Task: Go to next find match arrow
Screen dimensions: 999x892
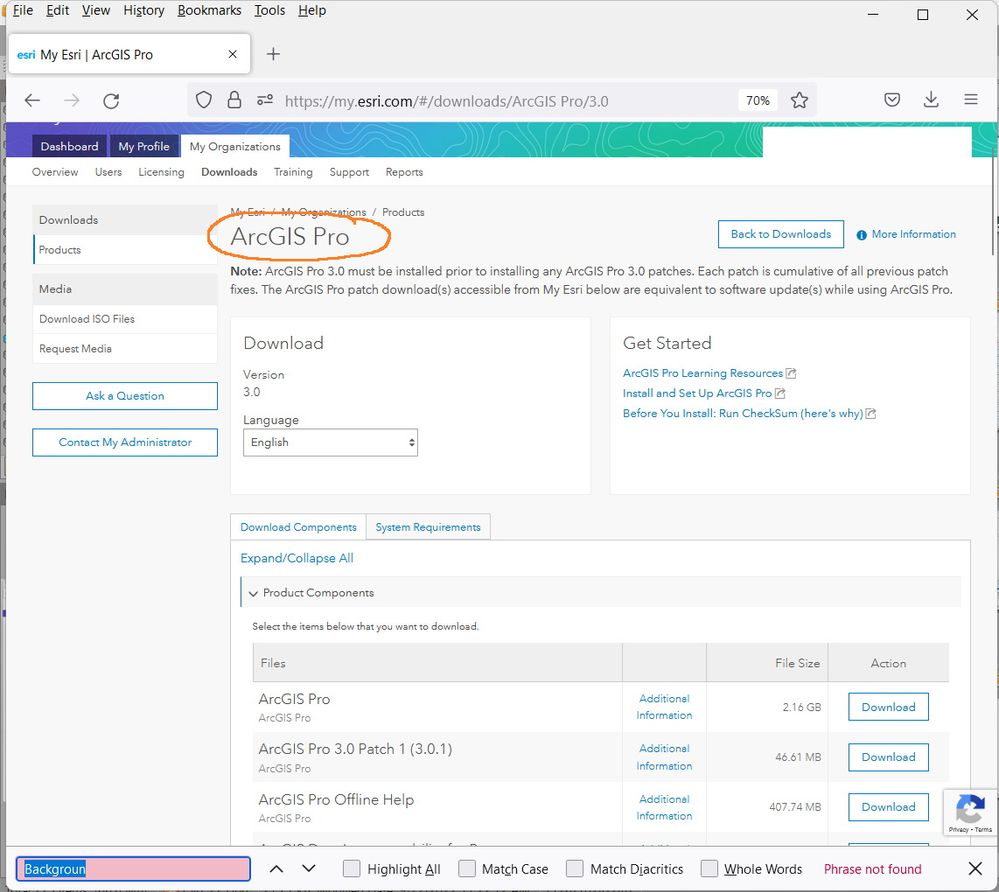Action: [308, 869]
